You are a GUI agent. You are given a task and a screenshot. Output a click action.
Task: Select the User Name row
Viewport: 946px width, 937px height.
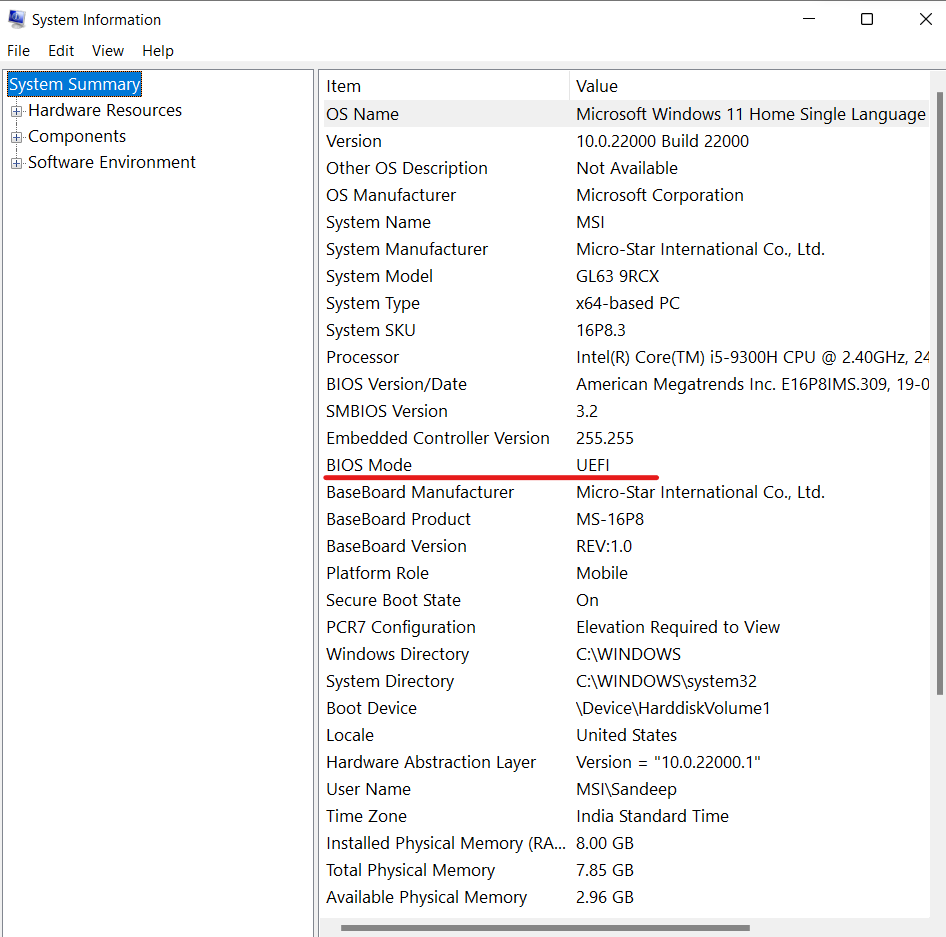point(626,789)
